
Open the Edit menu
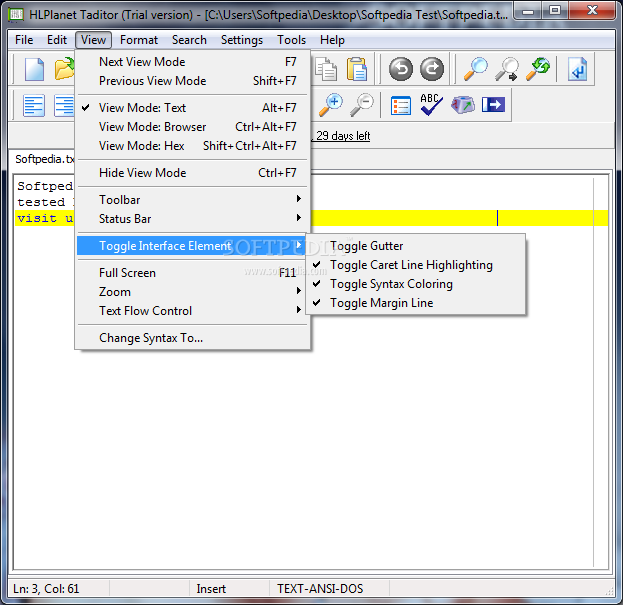(x=57, y=40)
